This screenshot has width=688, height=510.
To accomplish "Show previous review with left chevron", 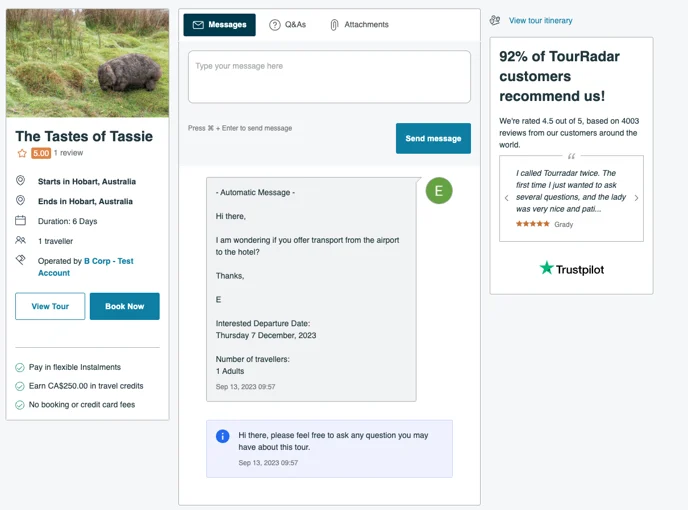I will (x=507, y=198).
